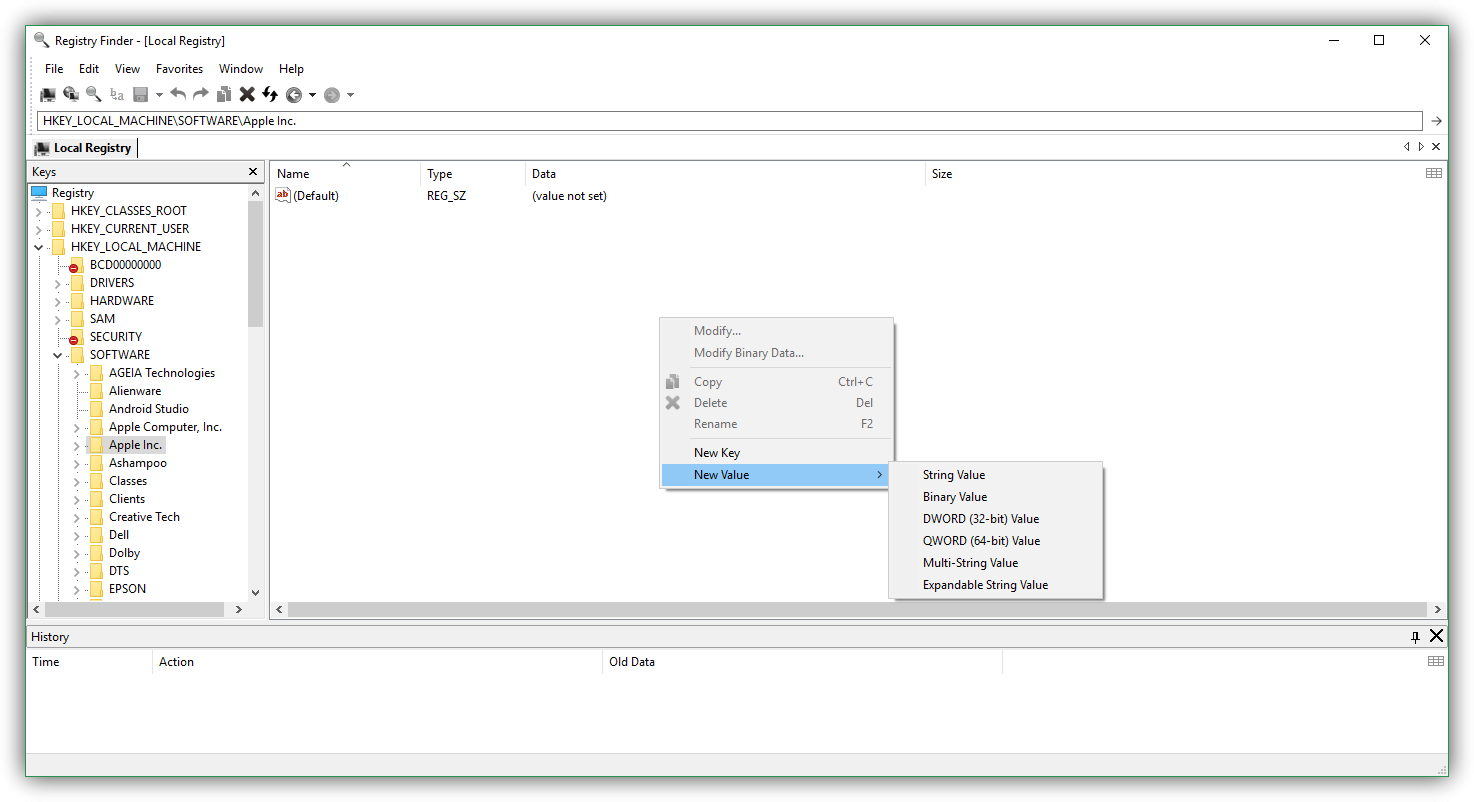1474x802 pixels.
Task: Open the Favorites menu
Action: click(x=179, y=69)
